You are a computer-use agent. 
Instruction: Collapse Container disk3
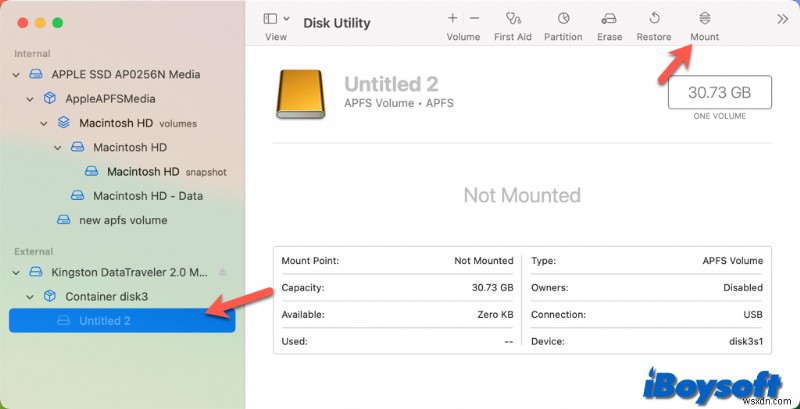tap(30, 296)
